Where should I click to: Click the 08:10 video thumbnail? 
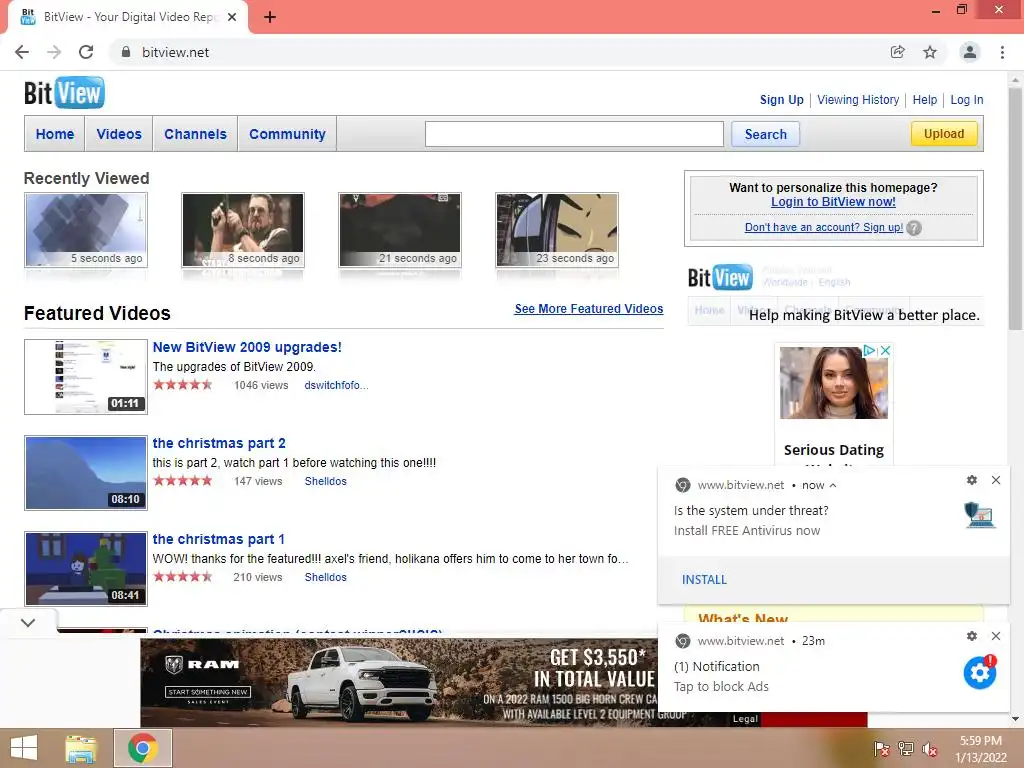click(x=86, y=473)
